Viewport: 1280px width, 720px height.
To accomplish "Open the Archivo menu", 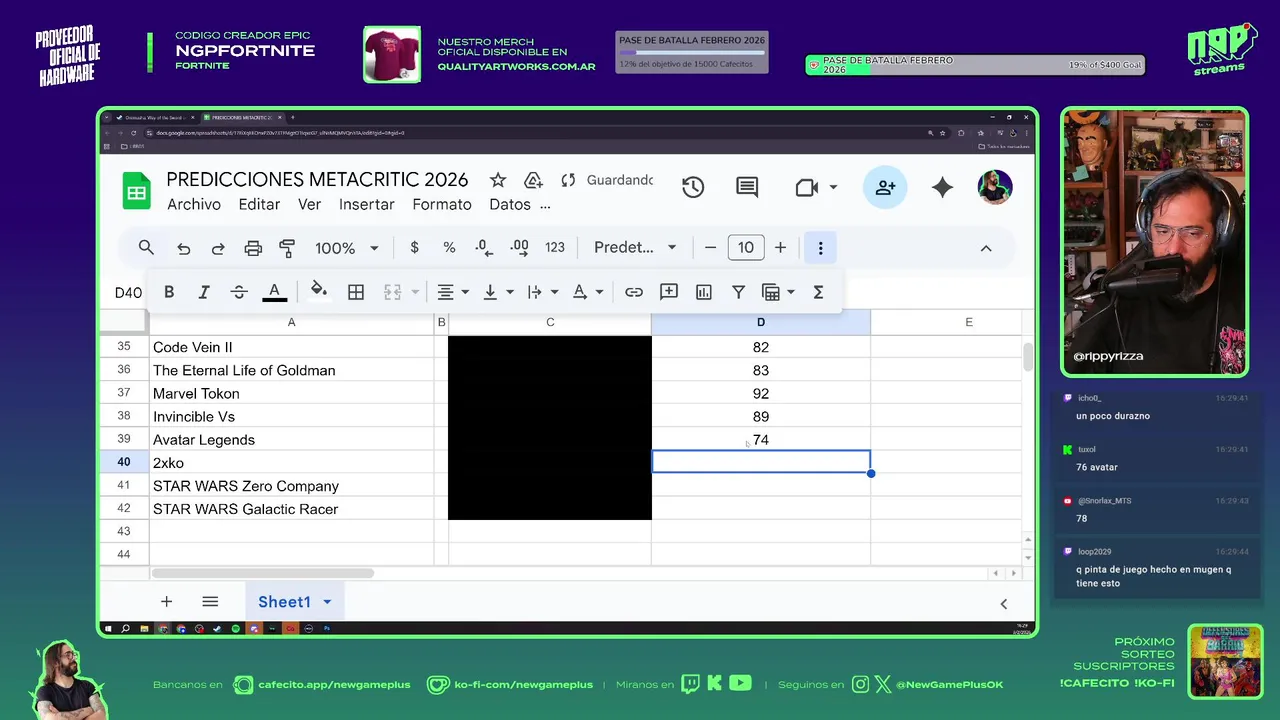I will [x=194, y=204].
